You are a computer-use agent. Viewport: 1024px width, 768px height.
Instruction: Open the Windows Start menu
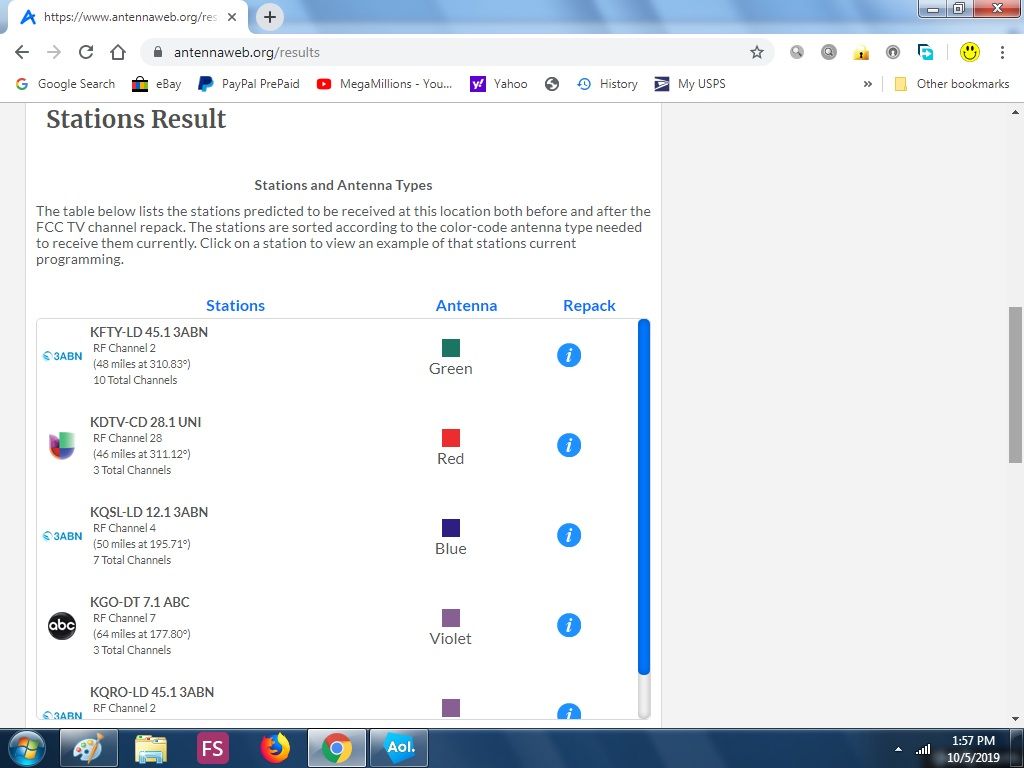click(25, 748)
